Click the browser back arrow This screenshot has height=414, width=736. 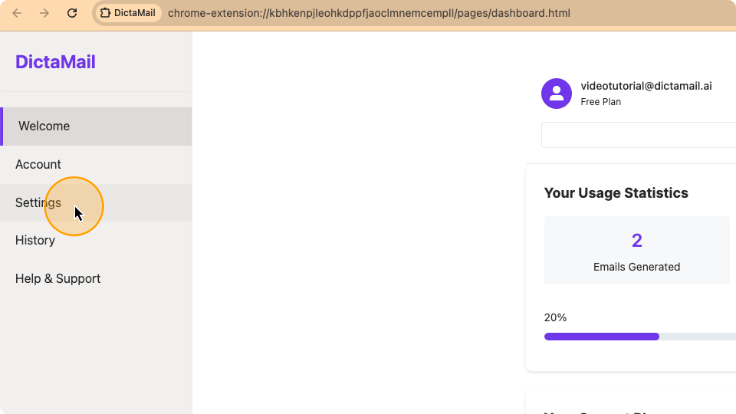pyautogui.click(x=17, y=13)
